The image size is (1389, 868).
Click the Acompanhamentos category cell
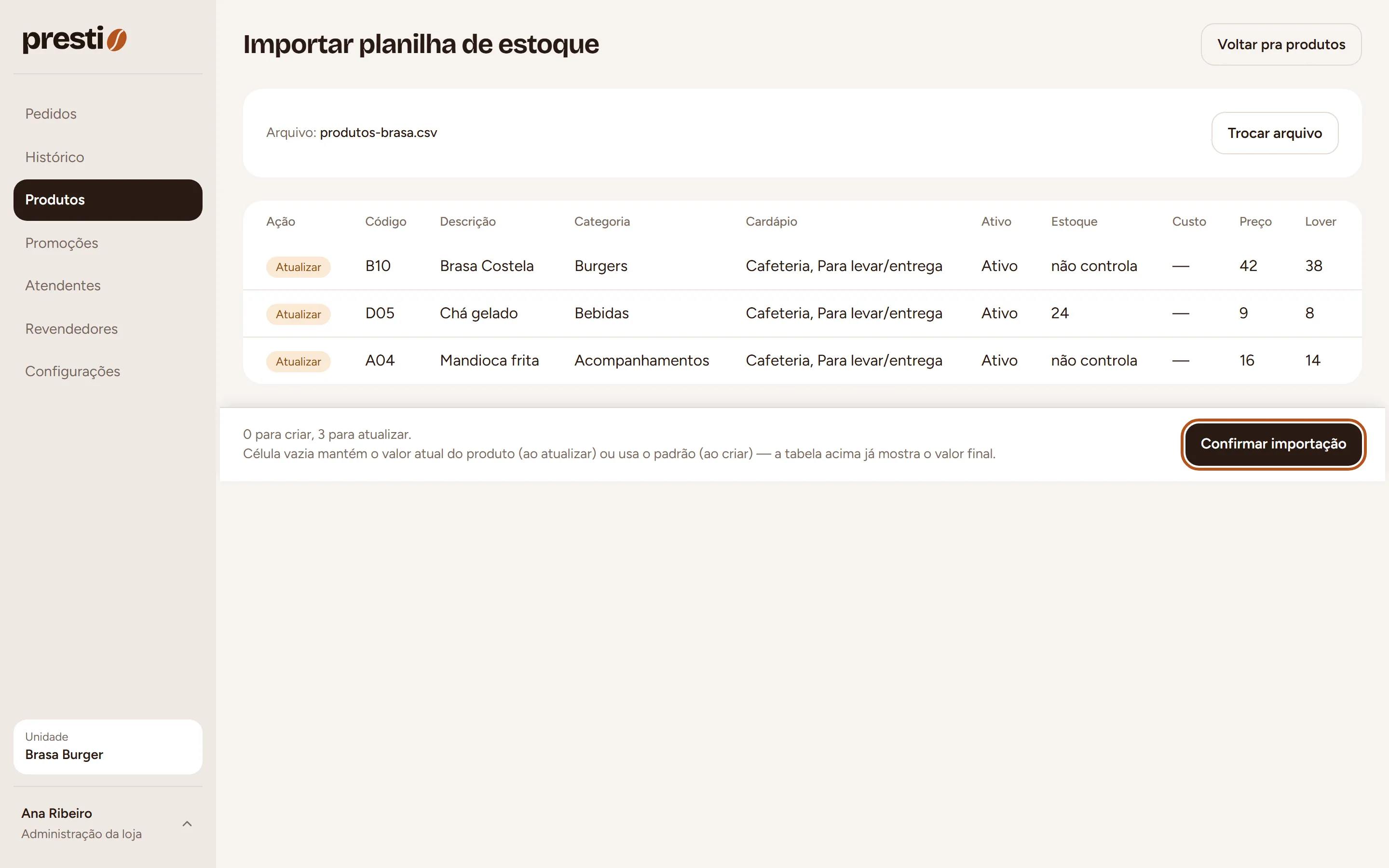pos(641,361)
